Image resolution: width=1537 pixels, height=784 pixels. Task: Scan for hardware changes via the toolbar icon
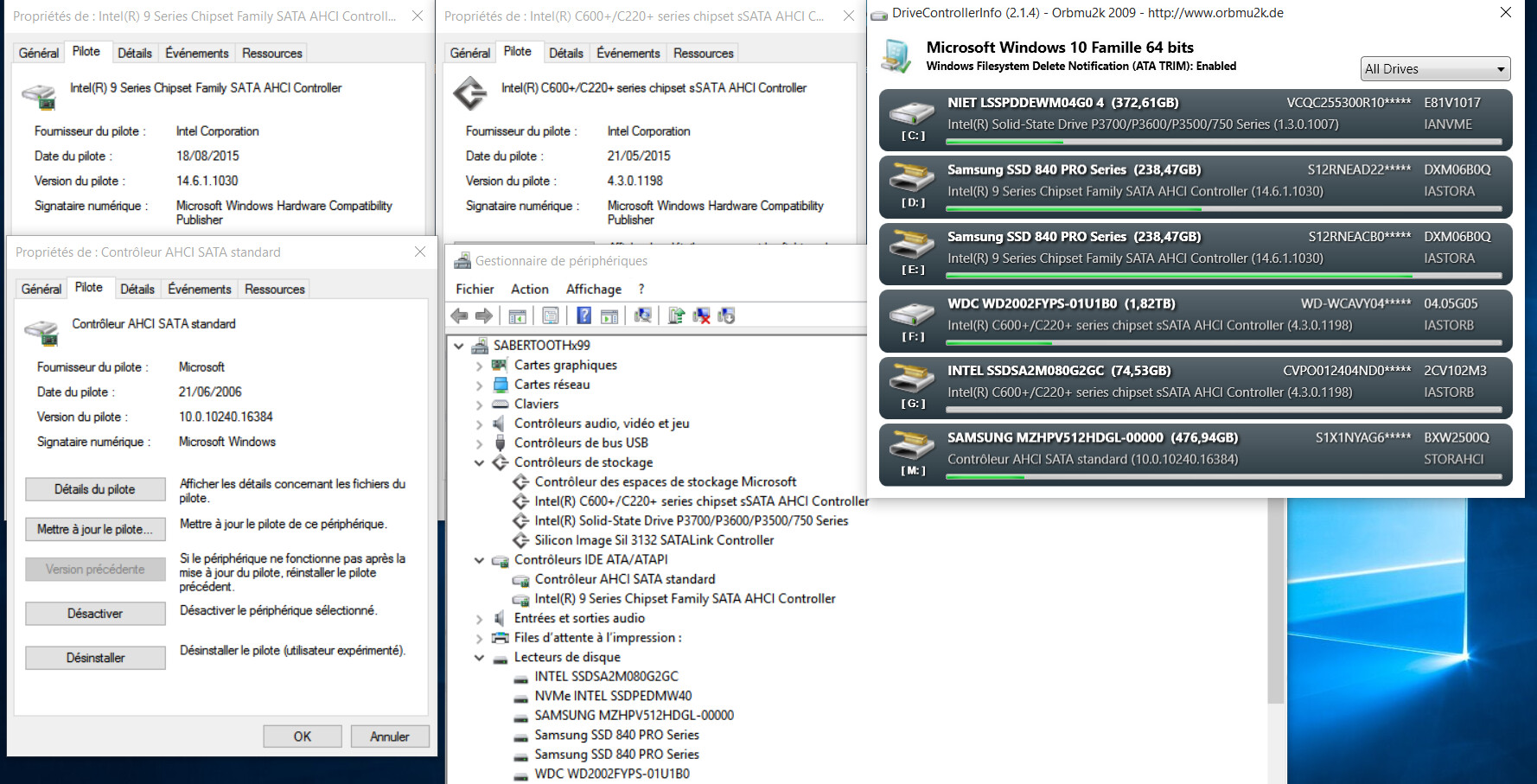click(x=642, y=316)
